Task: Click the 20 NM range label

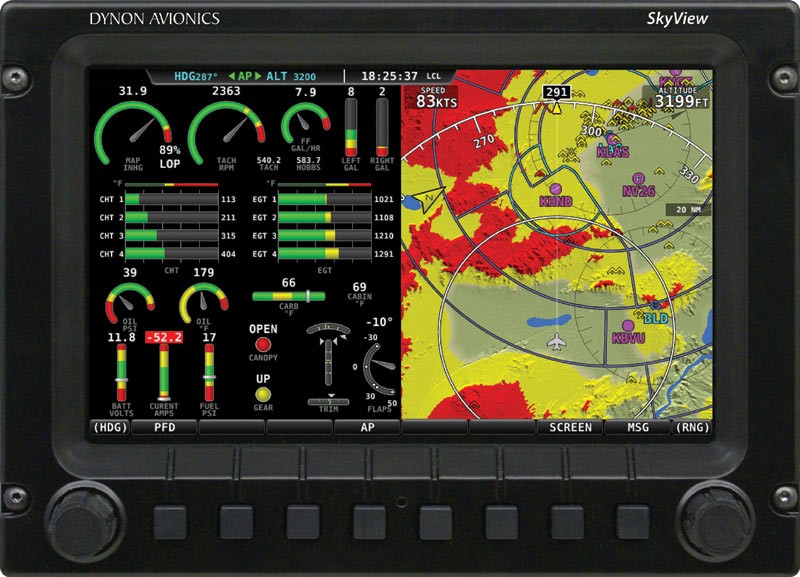Action: coord(688,210)
